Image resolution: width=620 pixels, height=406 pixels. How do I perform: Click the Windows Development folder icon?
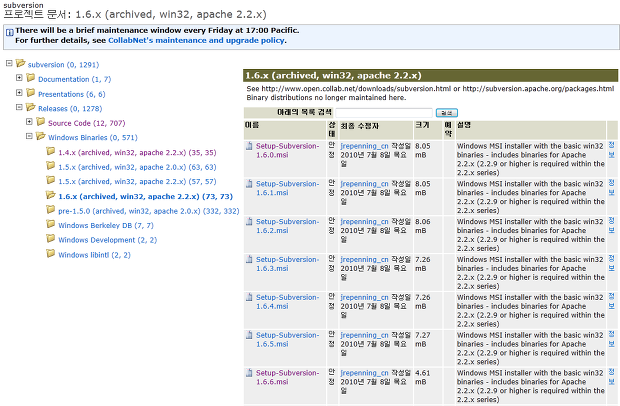pos(51,239)
